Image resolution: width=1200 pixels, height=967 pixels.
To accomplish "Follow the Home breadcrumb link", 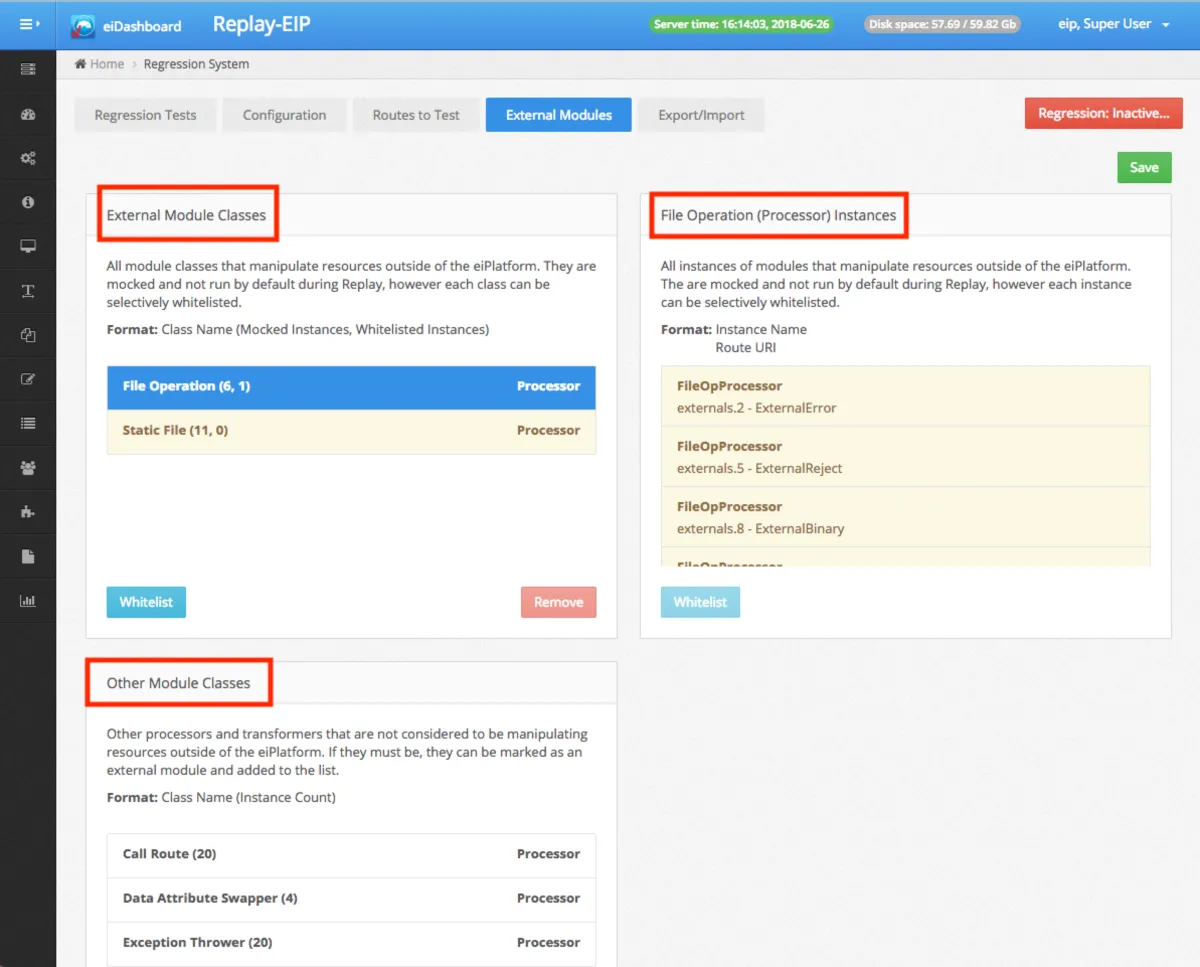I will (107, 64).
